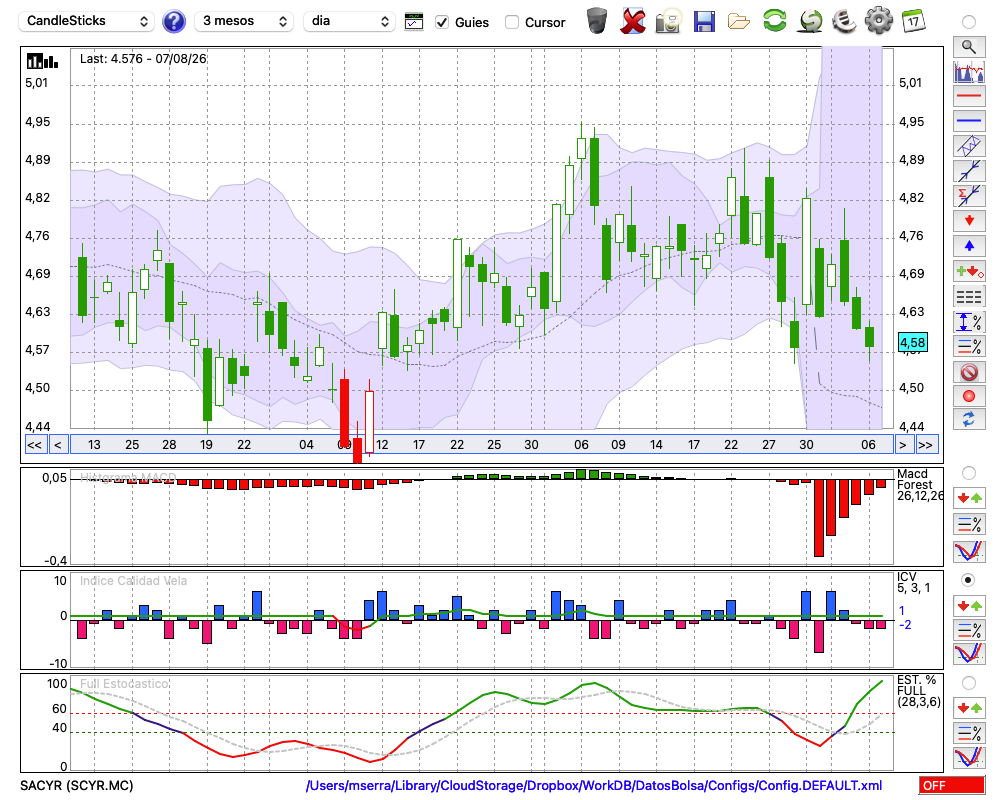Click the << jump back button
Image resolution: width=1000 pixels, height=800 pixels.
(34, 445)
